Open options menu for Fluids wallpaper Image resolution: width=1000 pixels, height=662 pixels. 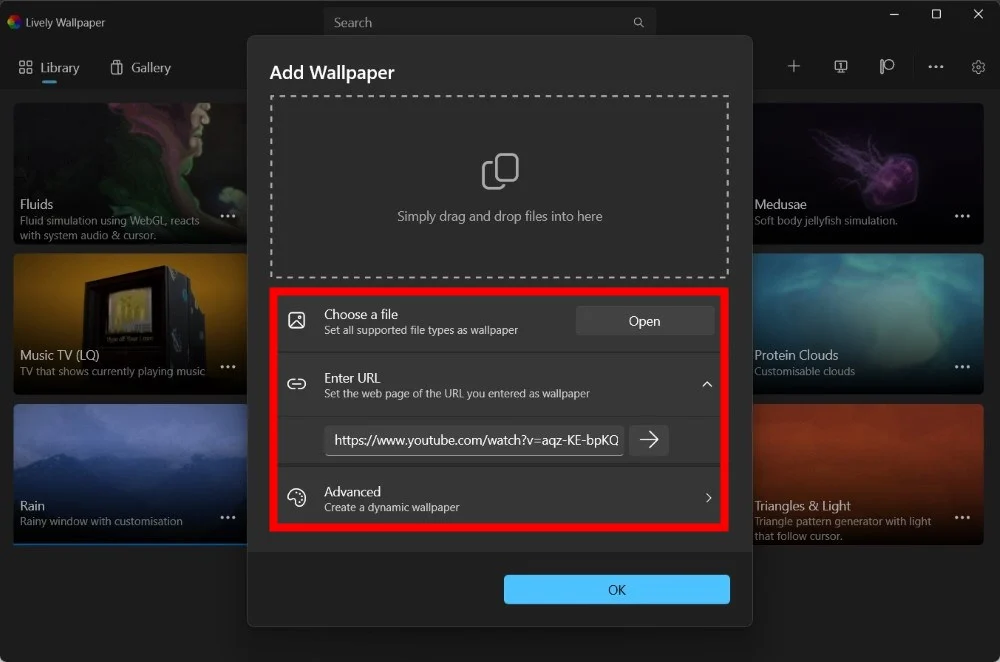click(228, 216)
